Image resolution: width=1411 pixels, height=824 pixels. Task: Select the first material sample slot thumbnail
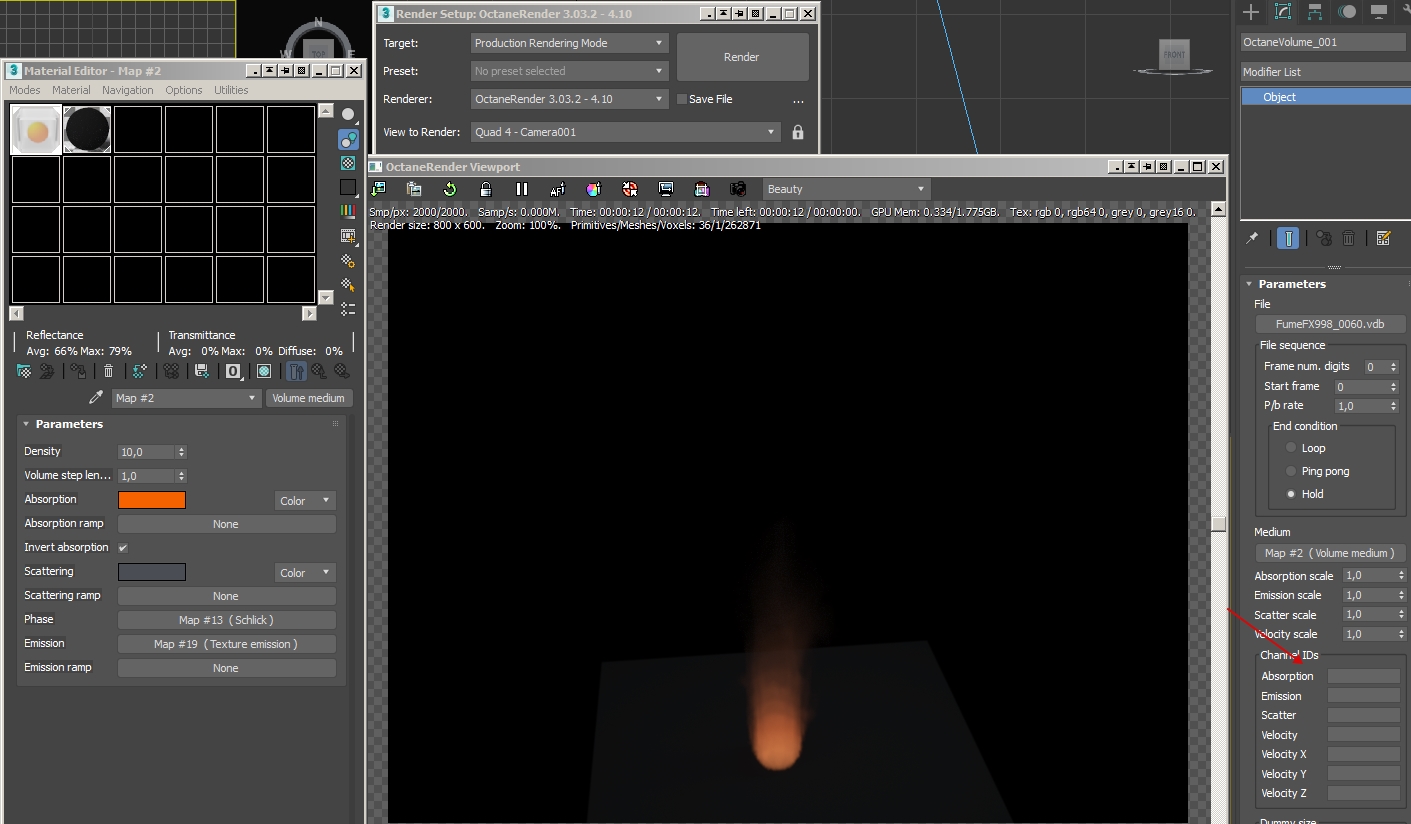36,130
